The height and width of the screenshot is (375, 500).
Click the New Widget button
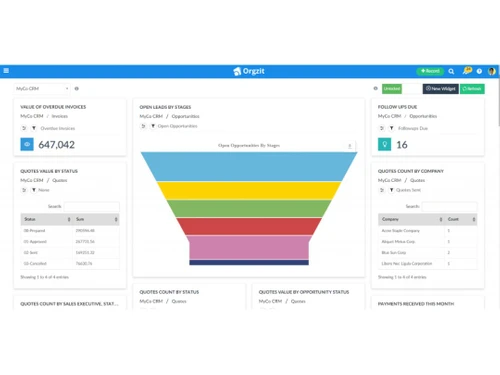(x=441, y=89)
